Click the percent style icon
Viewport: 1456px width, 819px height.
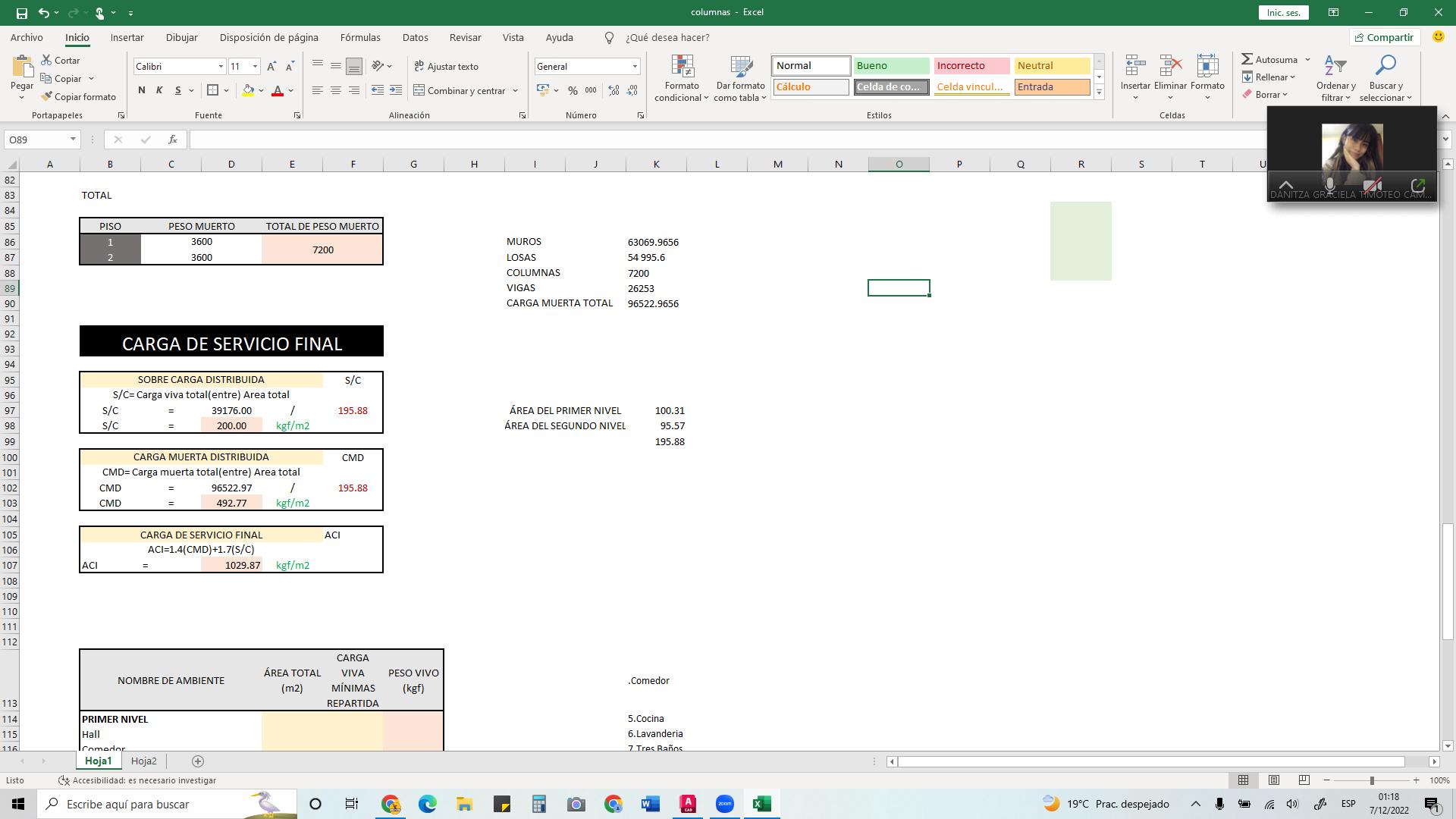coord(573,90)
